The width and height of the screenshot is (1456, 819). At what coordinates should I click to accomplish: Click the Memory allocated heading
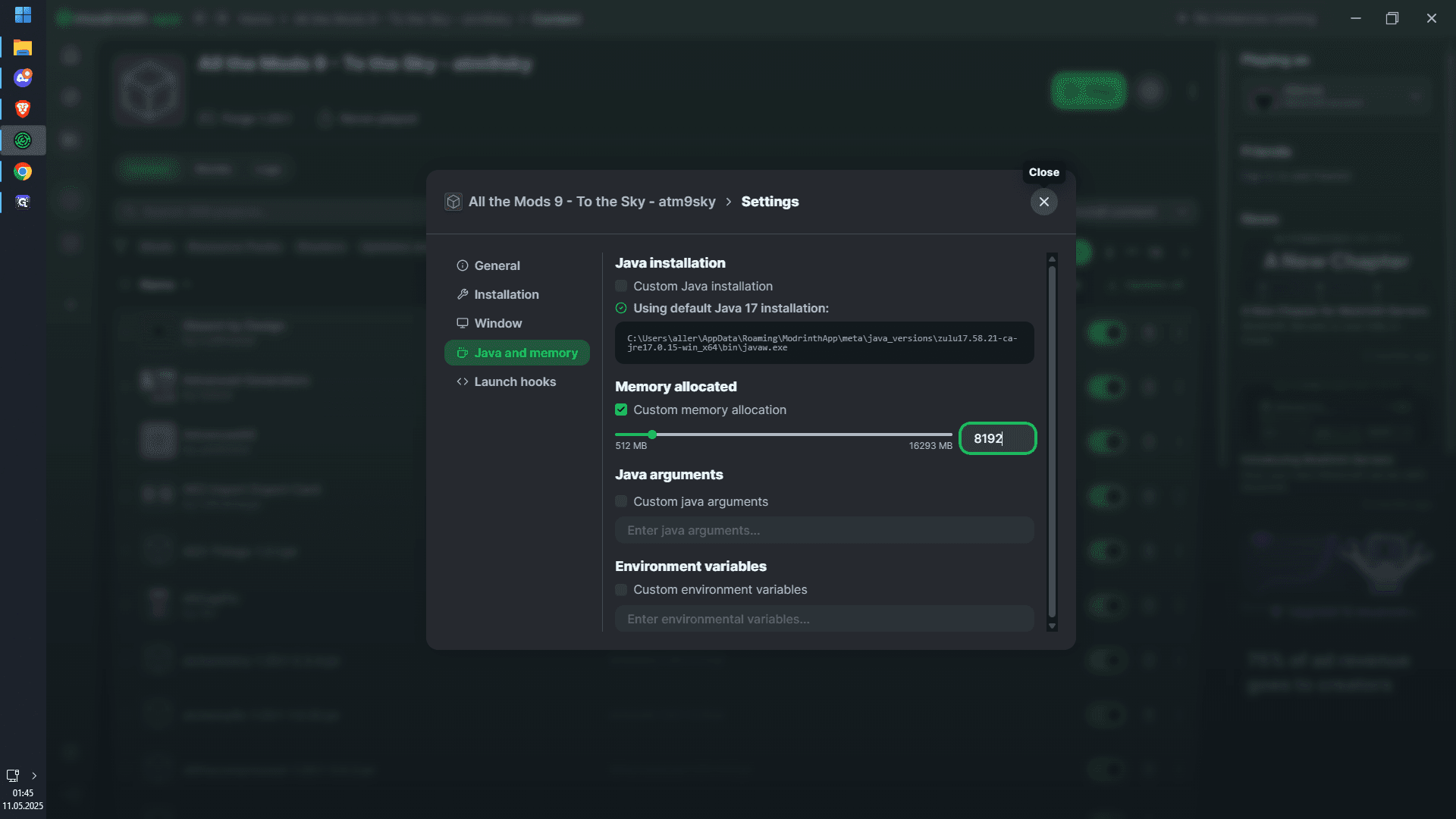pos(676,386)
